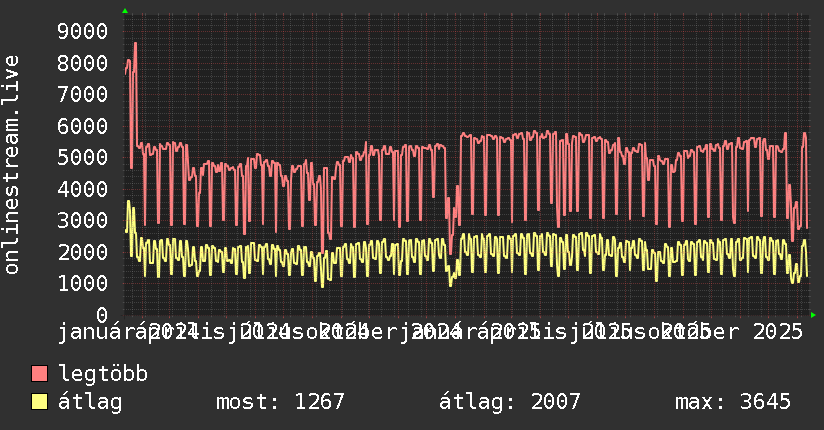Viewport: 824px width, 430px height.
Task: Click the yellow átlag legend swatch
Action: point(39,401)
